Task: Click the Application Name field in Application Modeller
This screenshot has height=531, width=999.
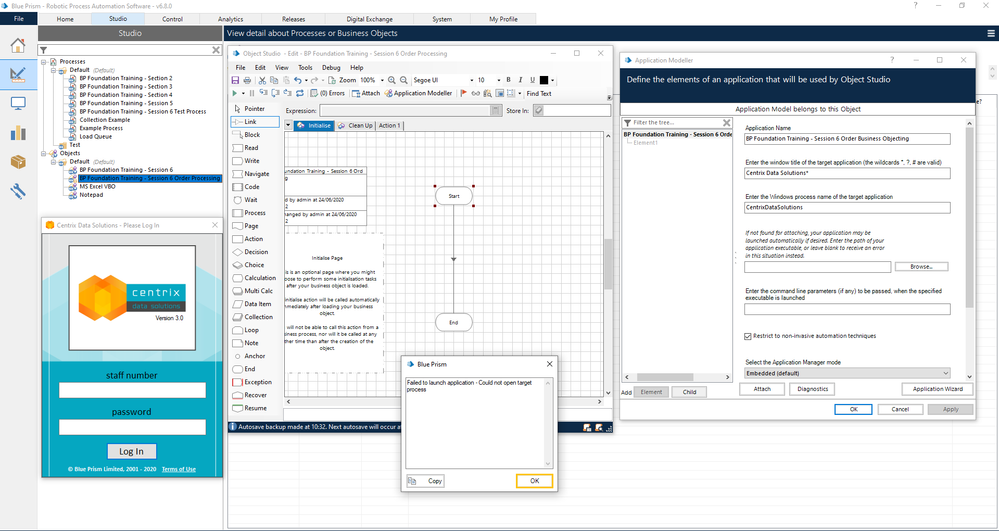Action: pyautogui.click(x=847, y=138)
